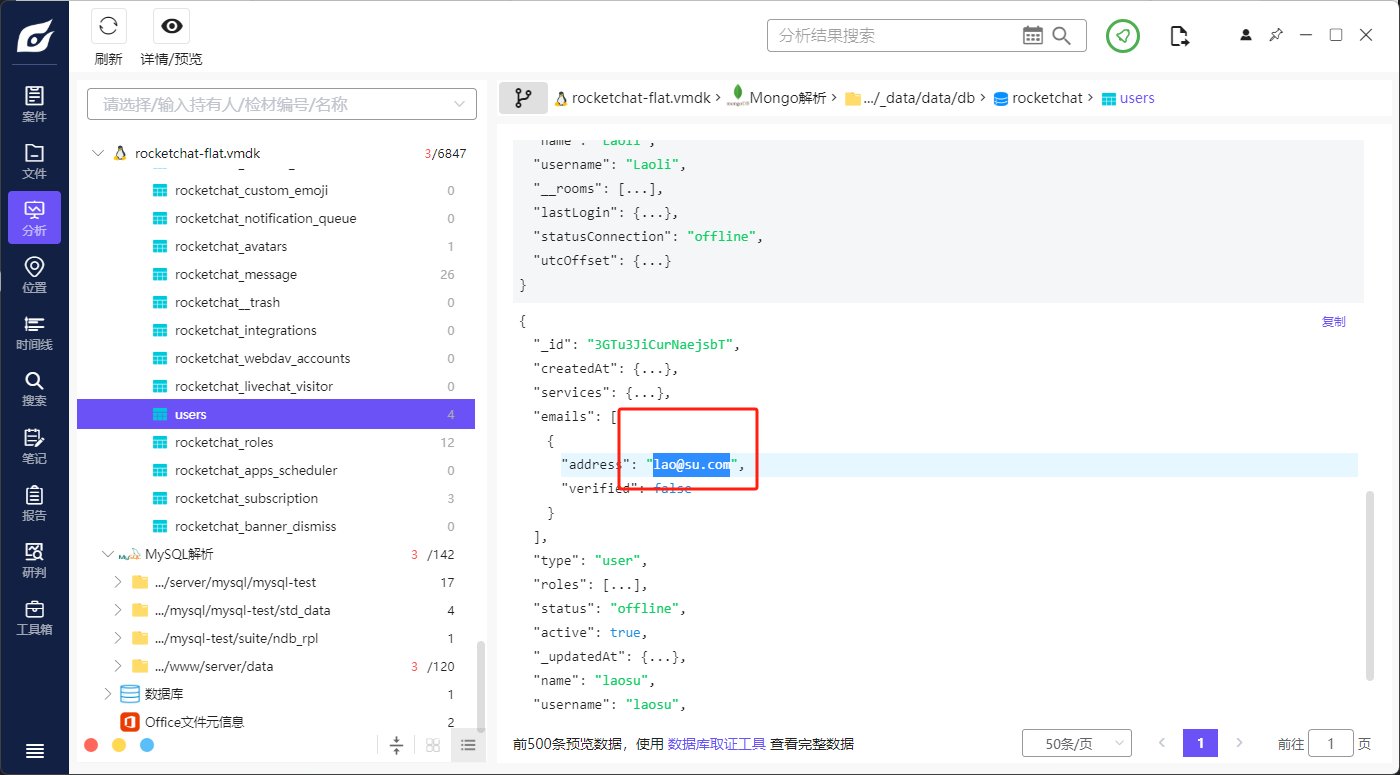This screenshot has height=775, width=1400.
Task: Open the Timeline (时间线) sidebar section
Action: (34, 332)
